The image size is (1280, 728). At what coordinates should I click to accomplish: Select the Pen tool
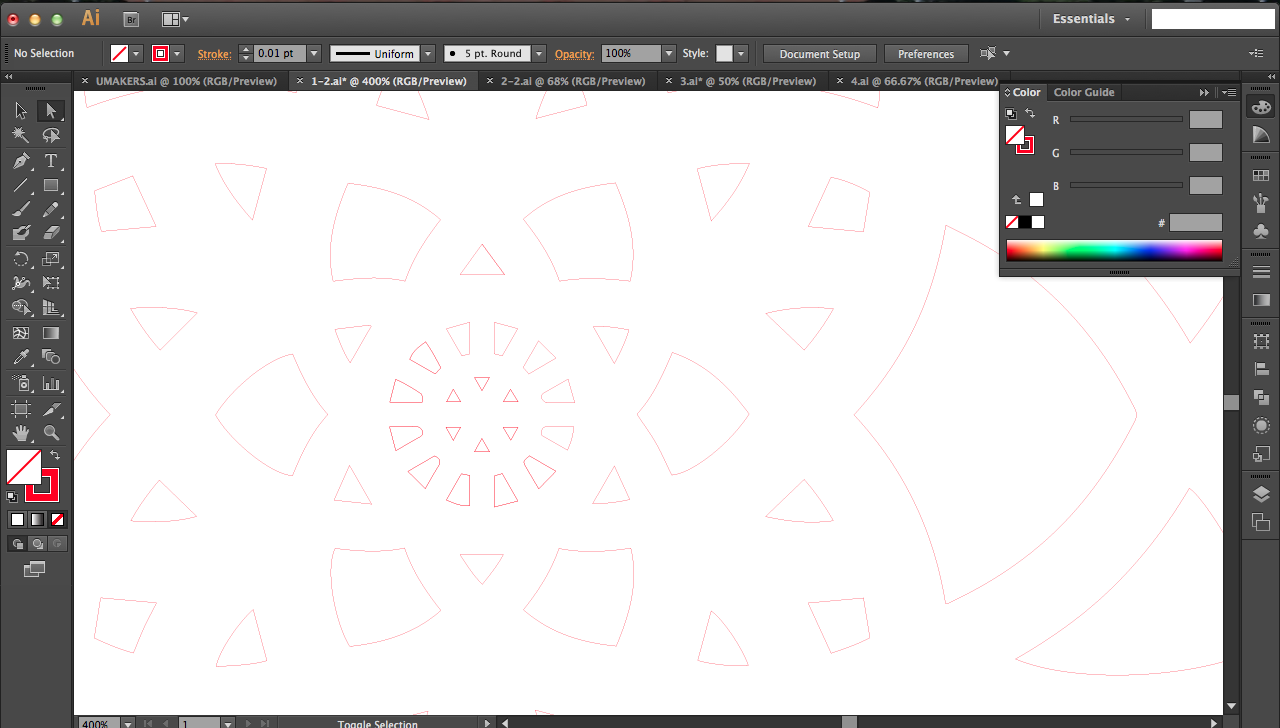coord(21,161)
